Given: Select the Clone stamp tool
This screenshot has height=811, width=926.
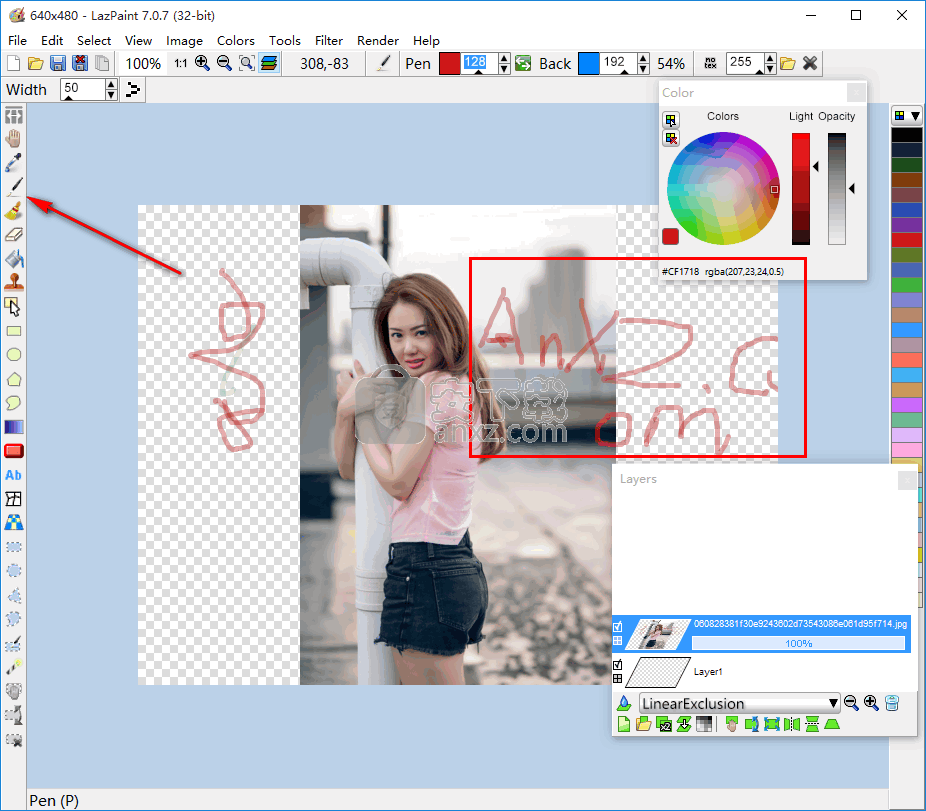Looking at the screenshot, I should coord(14,282).
